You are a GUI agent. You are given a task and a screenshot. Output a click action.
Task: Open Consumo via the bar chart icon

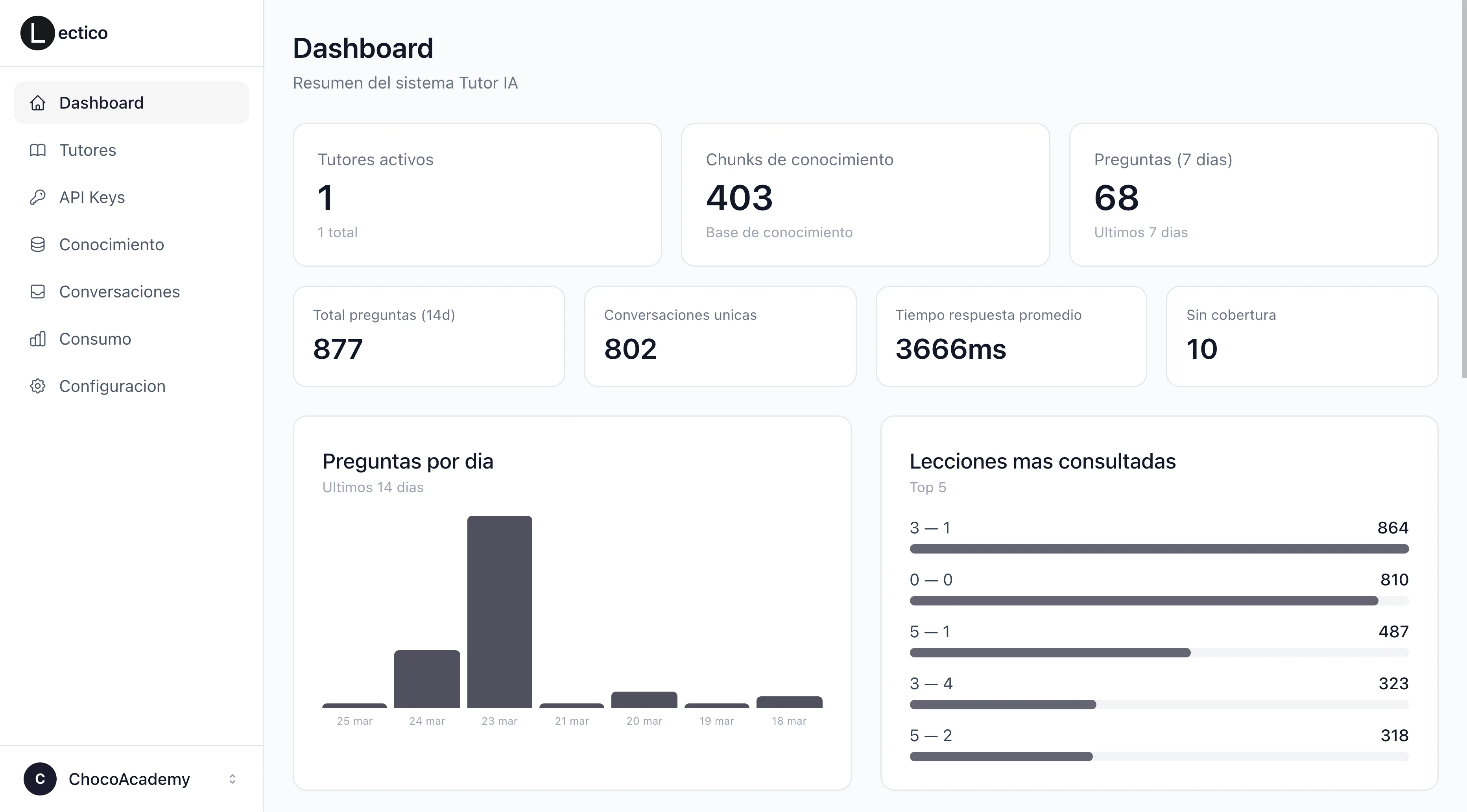point(38,339)
